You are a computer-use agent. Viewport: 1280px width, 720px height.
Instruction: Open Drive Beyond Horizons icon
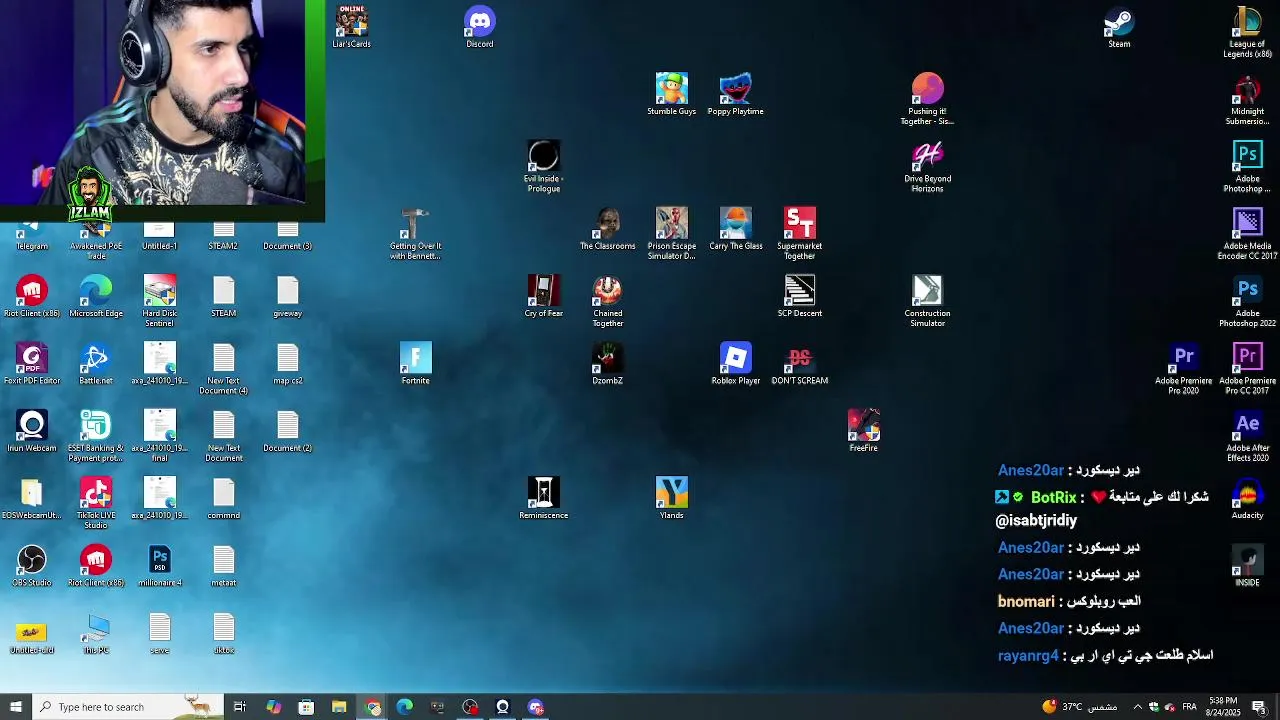[927, 167]
